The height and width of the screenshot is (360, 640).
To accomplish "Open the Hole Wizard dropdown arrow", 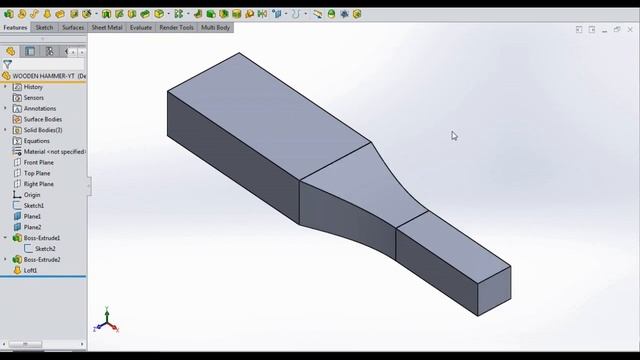I will coord(96,14).
